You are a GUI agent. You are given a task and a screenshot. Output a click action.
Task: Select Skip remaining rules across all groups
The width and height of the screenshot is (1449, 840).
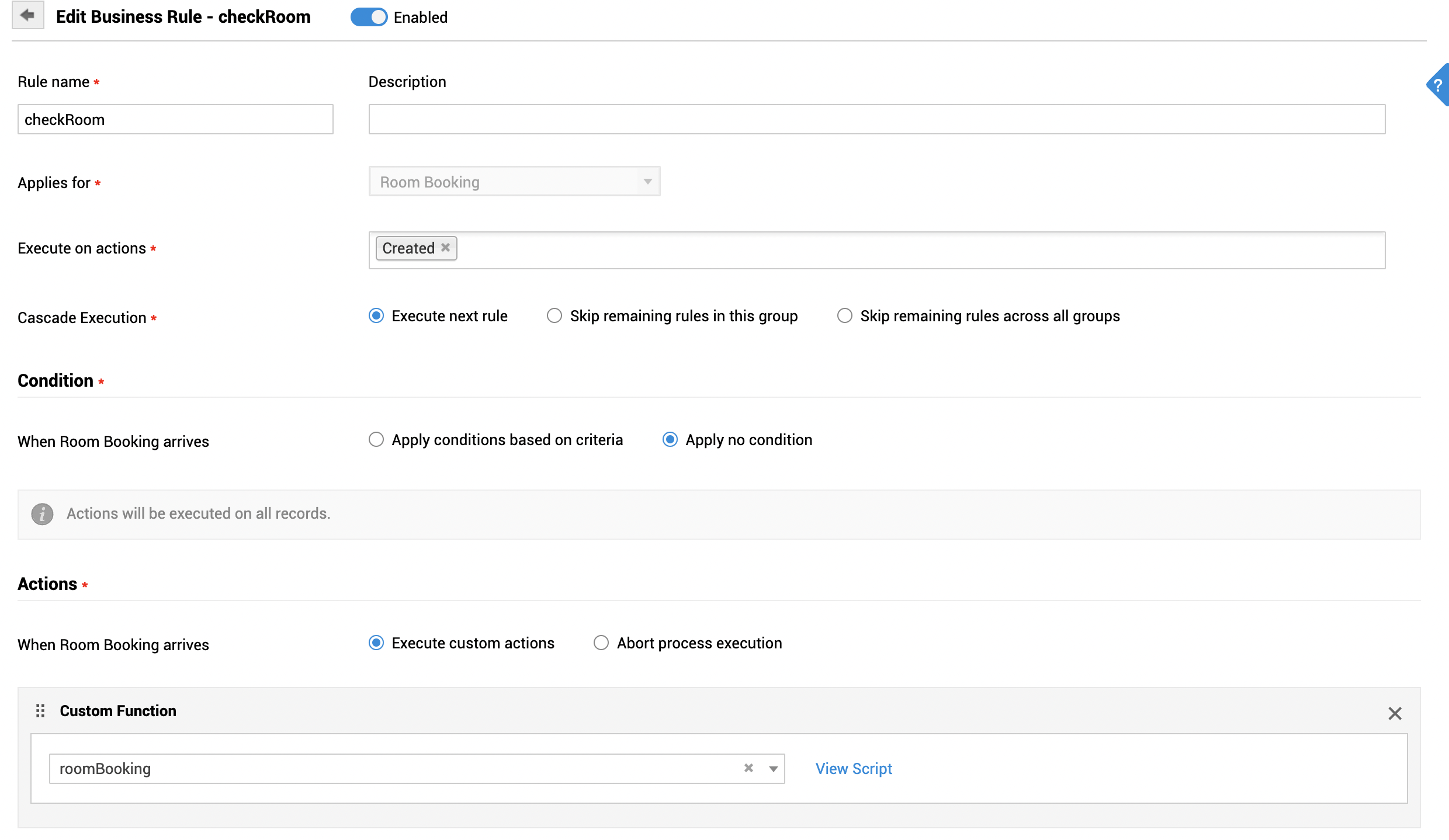pos(845,316)
